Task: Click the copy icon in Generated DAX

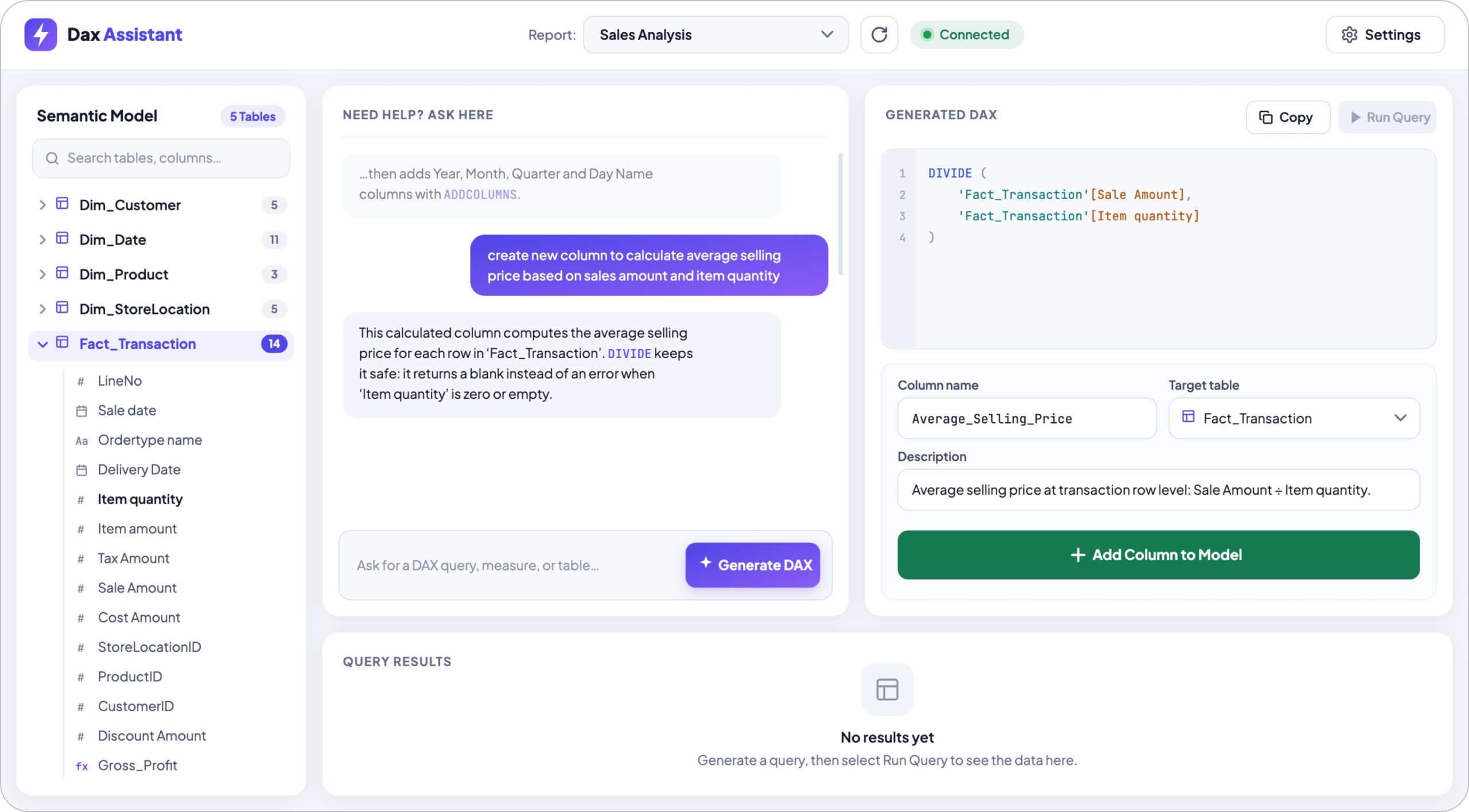Action: point(1265,117)
